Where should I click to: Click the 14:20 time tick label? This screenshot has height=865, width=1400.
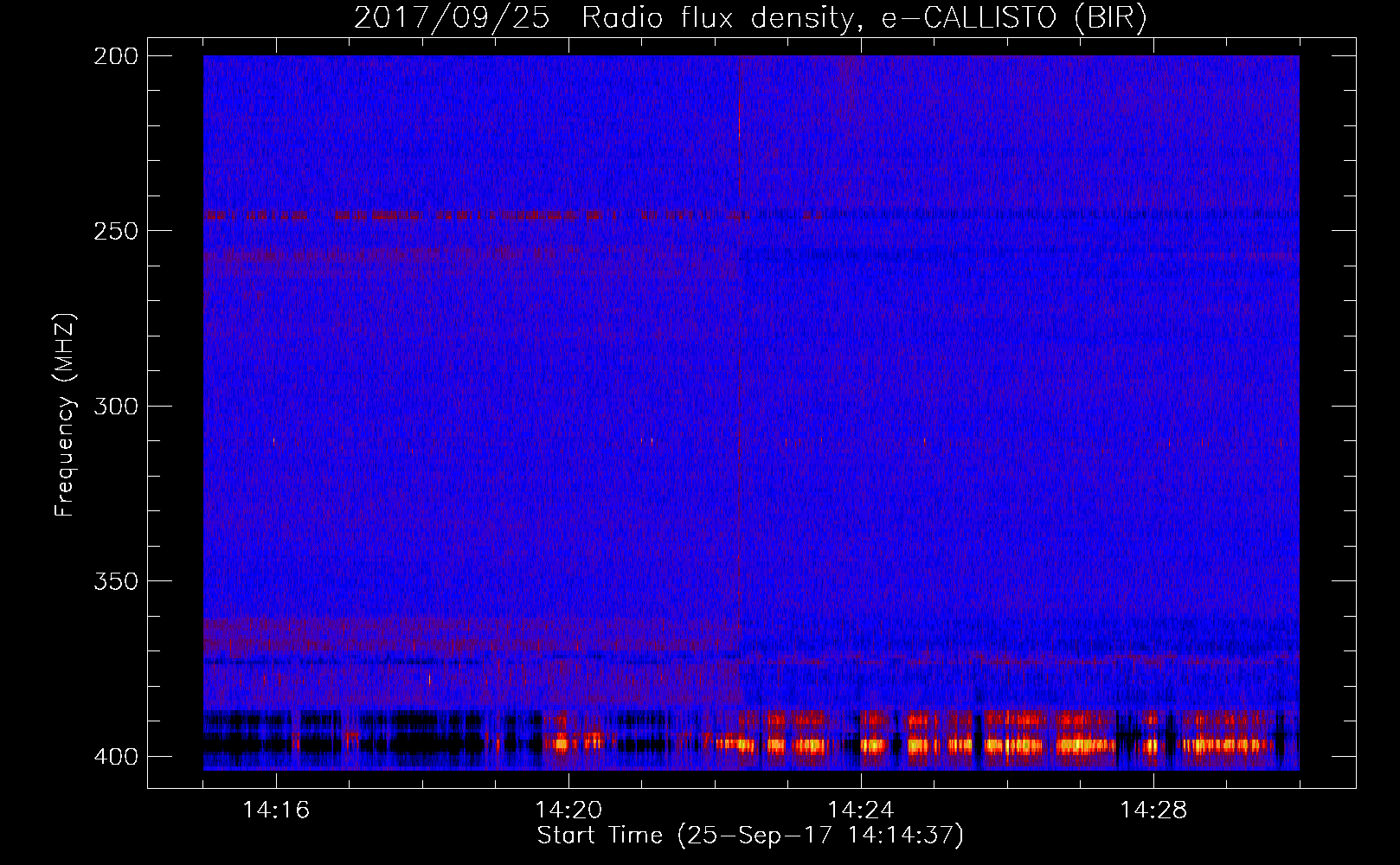[x=568, y=811]
